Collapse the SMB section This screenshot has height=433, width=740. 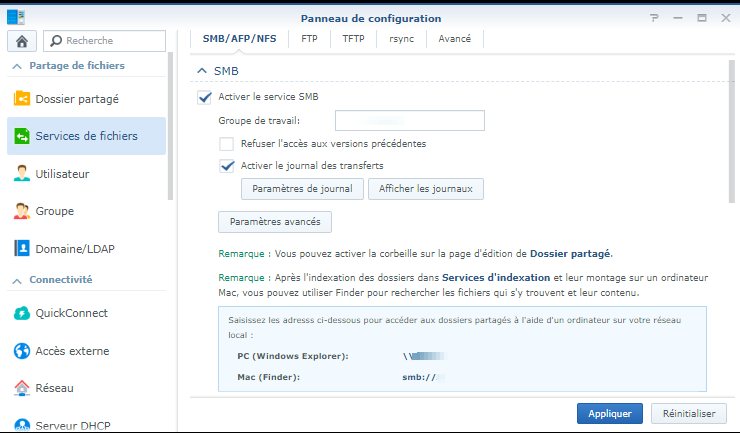click(x=203, y=71)
